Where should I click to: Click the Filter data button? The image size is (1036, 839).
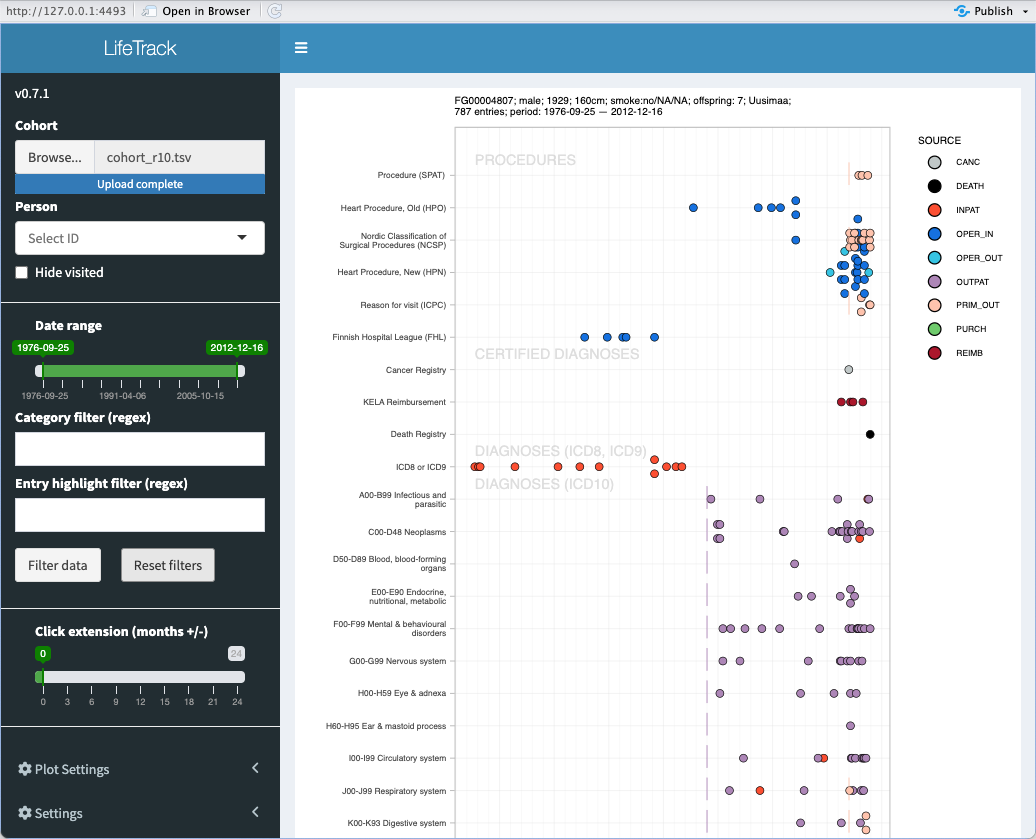(x=58, y=565)
